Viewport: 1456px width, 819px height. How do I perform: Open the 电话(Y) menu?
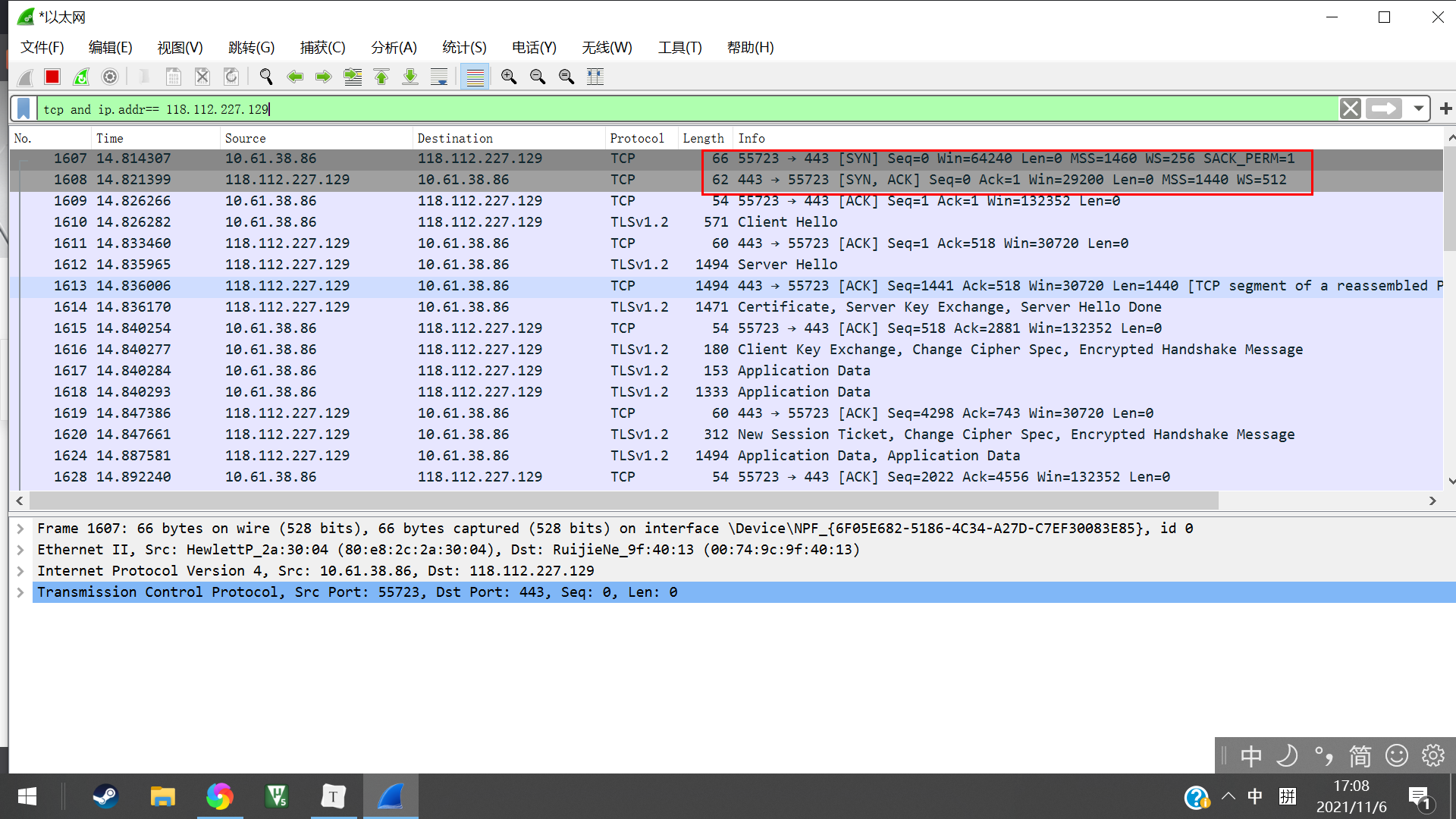click(x=534, y=47)
